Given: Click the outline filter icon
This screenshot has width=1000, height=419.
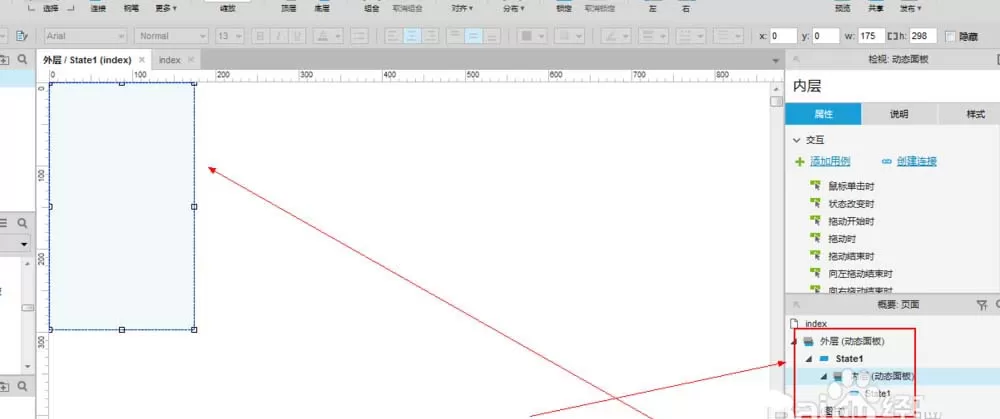Looking at the screenshot, I should click(x=982, y=305).
